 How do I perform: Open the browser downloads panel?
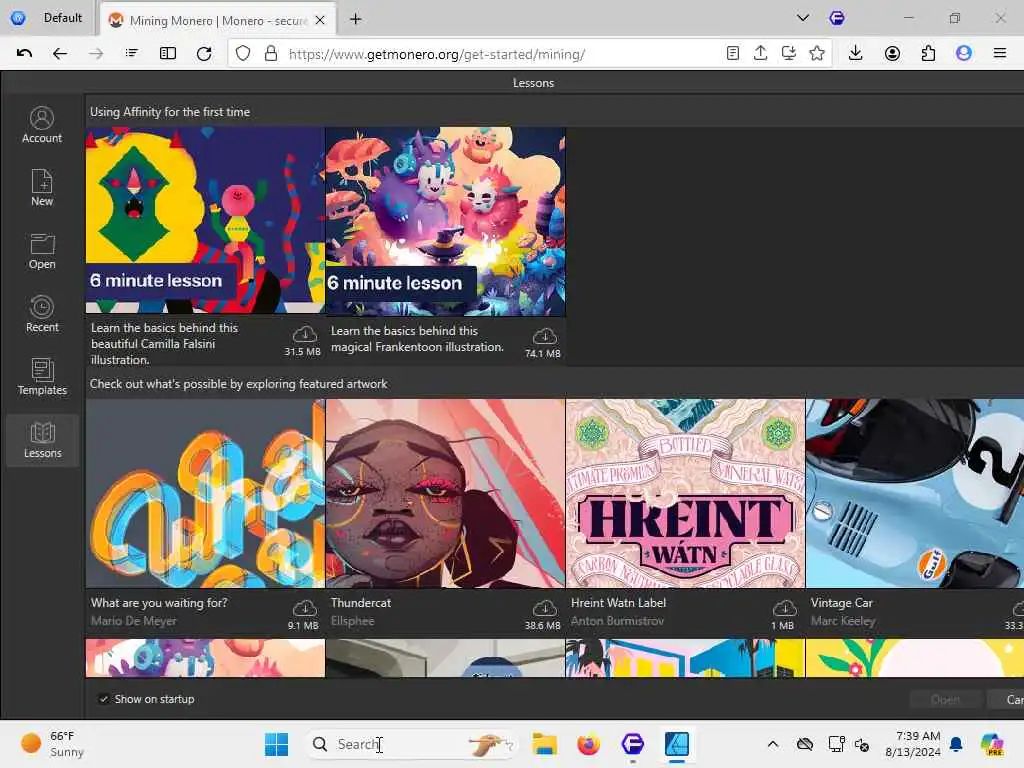[856, 54]
